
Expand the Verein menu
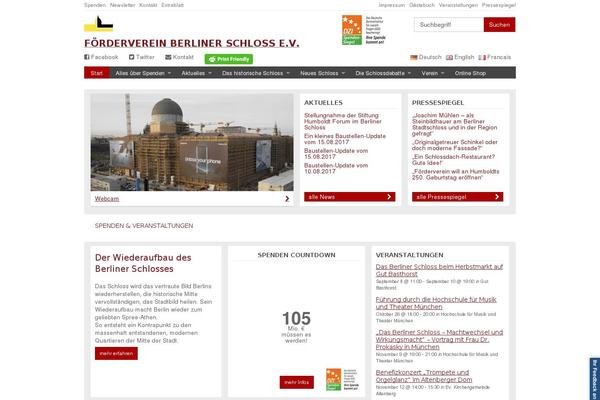433,73
